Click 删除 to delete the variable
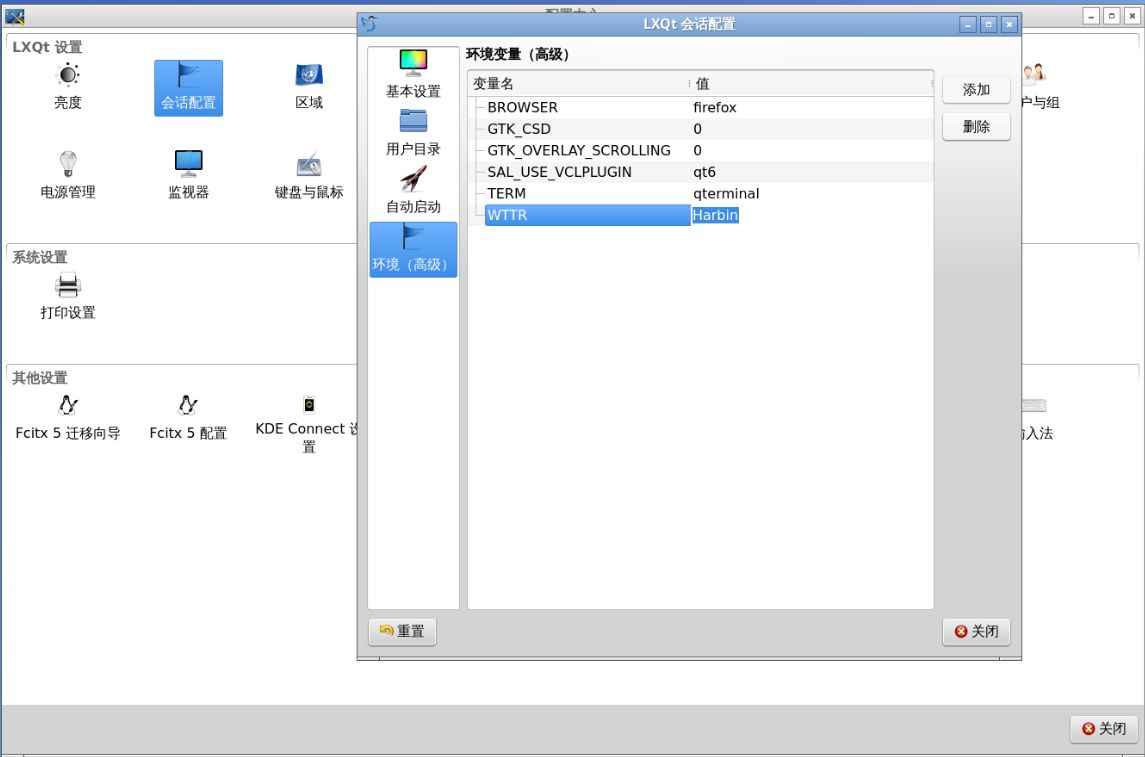1145x757 pixels. pyautogui.click(x=976, y=127)
